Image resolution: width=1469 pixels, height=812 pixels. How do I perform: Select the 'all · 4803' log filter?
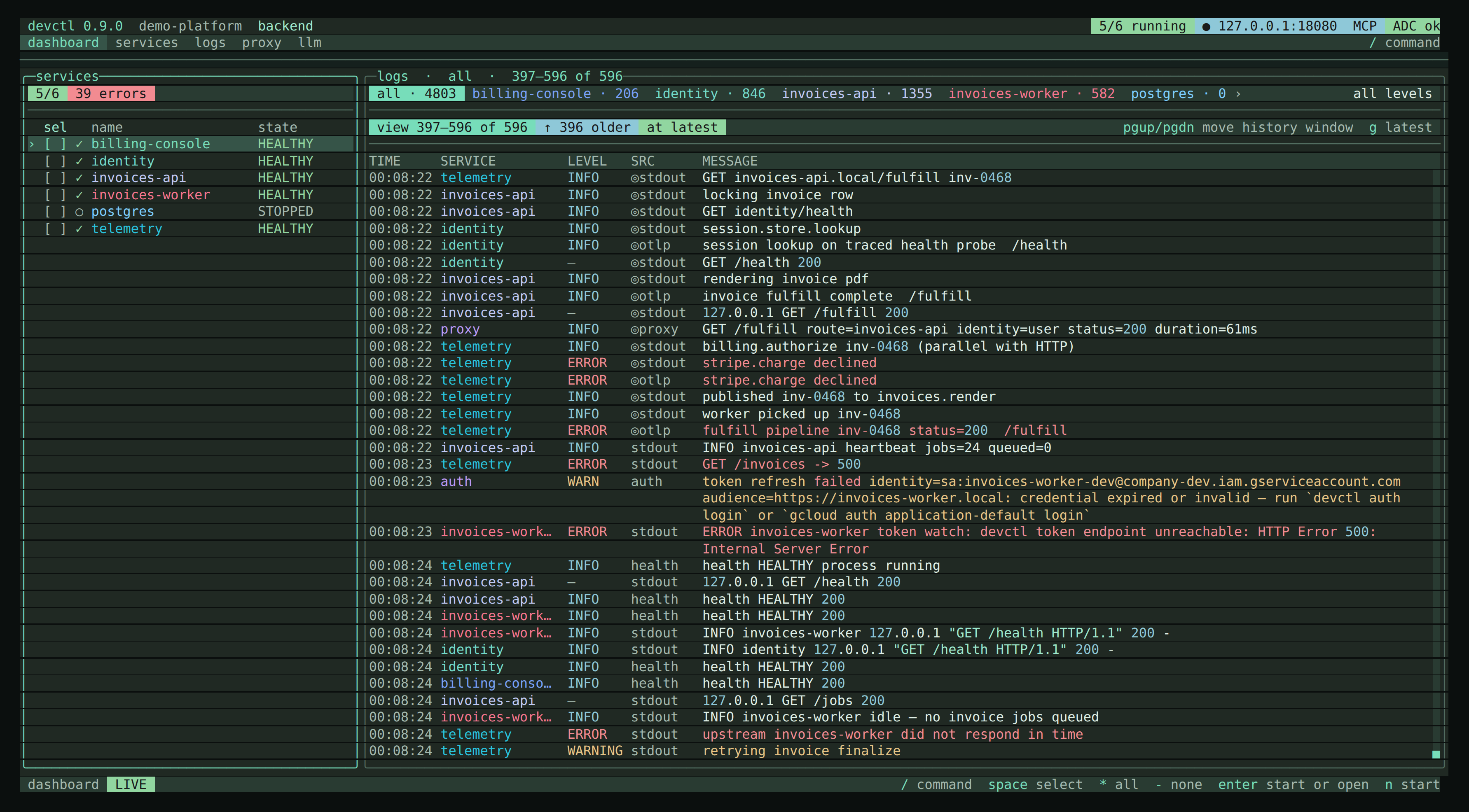point(416,93)
